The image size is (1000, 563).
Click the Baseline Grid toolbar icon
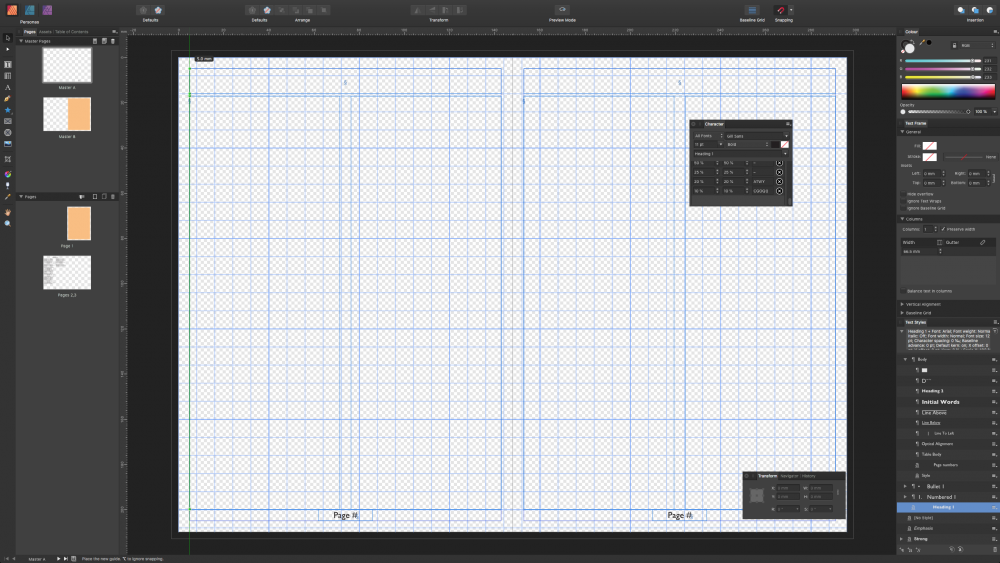click(753, 10)
